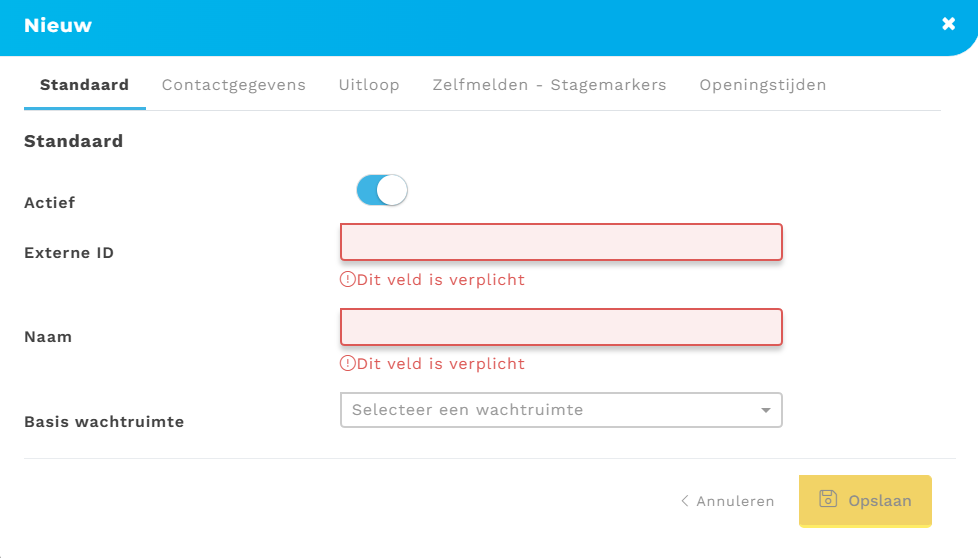Click the floppy disk icon on Opslaan
The width and height of the screenshot is (978, 558).
point(828,499)
